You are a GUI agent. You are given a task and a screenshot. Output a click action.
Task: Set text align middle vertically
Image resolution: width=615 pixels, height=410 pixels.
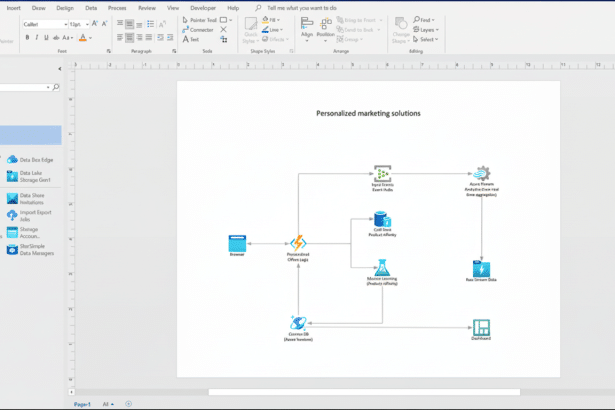[x=129, y=24]
